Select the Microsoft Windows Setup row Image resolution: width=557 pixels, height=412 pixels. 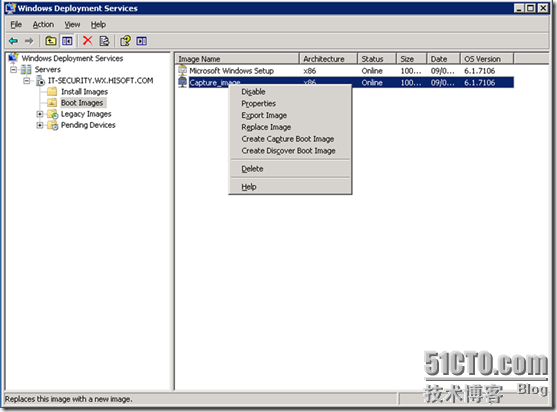click(345, 71)
